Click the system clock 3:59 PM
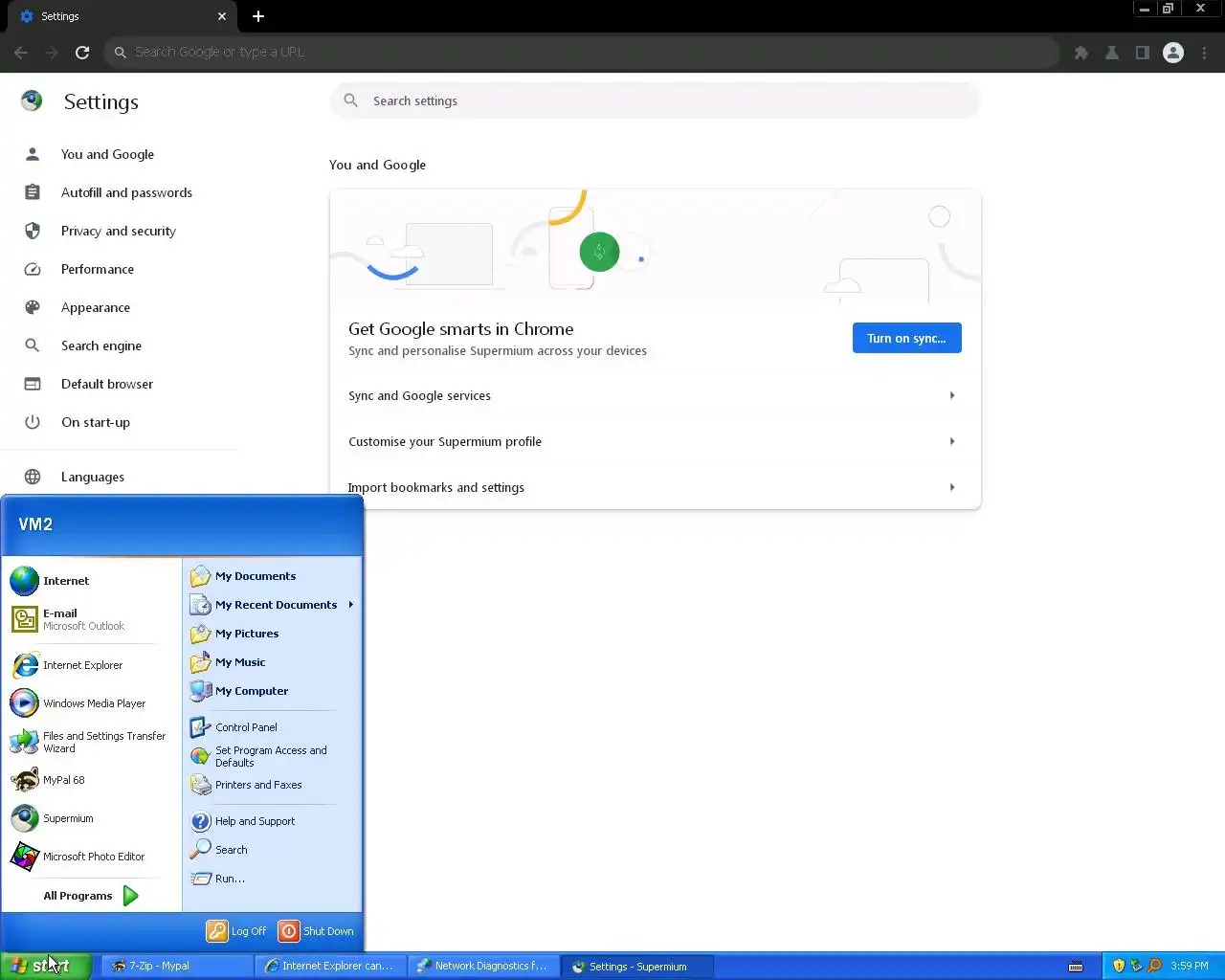 pos(1190,966)
